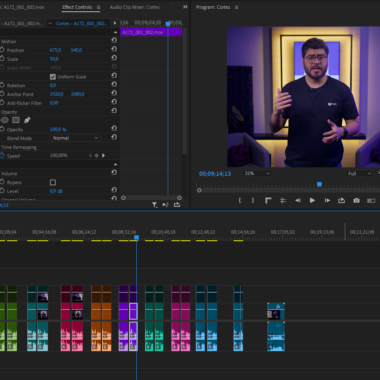Click the play-only-audio icon in Effect Controls
The image size is (380, 380).
coord(165,205)
